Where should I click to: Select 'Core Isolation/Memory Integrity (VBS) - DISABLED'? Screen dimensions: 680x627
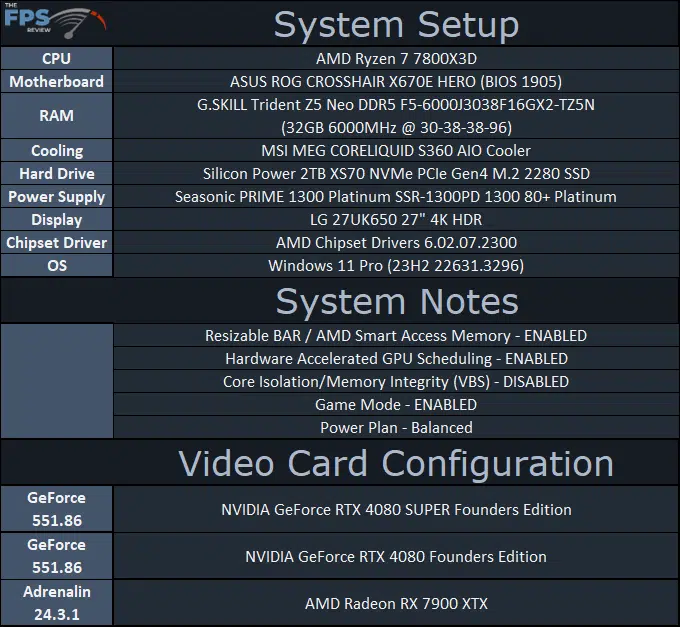396,382
